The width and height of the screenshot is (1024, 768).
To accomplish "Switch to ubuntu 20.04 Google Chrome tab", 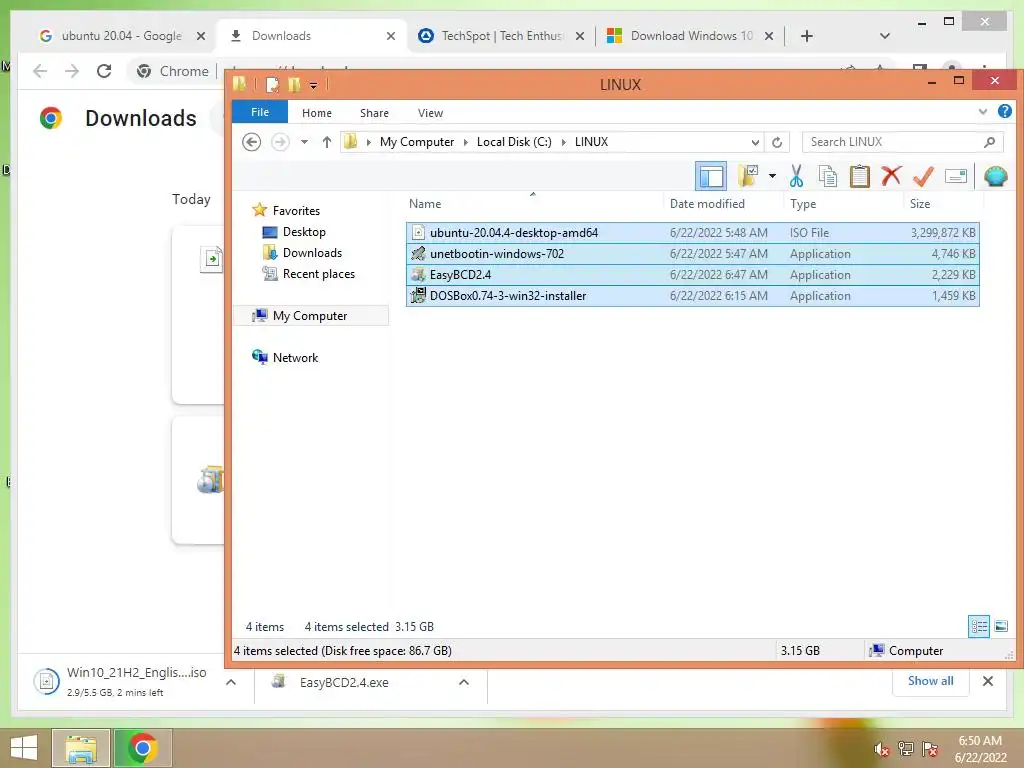I will (121, 36).
